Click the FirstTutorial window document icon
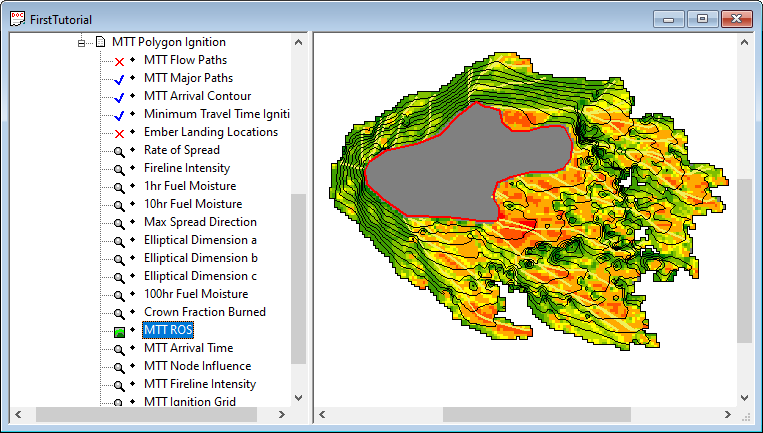The image size is (763, 433). pyautogui.click(x=18, y=19)
